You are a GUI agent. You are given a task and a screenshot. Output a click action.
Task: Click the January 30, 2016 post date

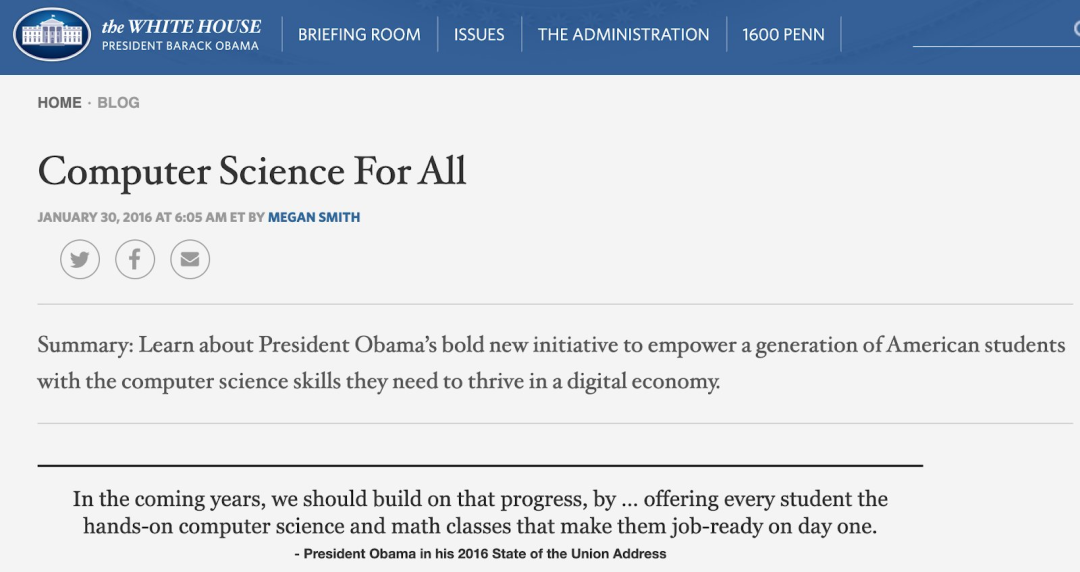(94, 217)
